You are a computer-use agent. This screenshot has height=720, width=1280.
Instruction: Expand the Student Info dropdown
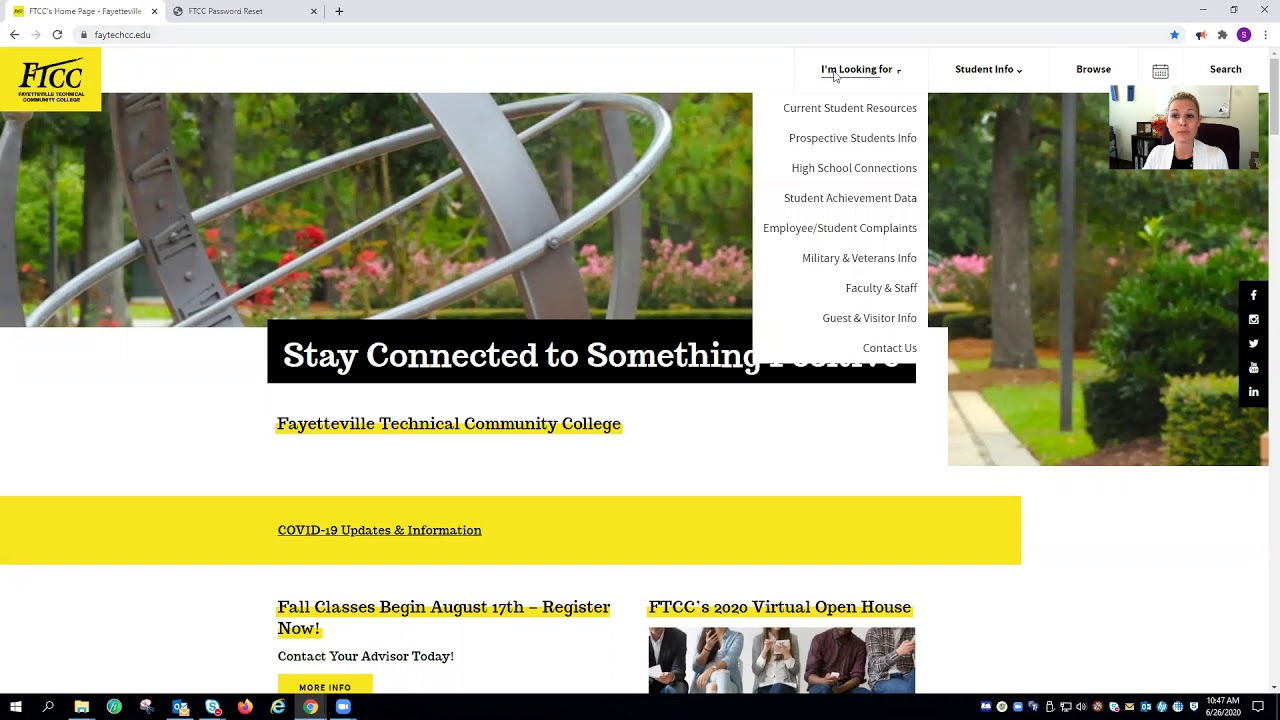pyautogui.click(x=988, y=70)
